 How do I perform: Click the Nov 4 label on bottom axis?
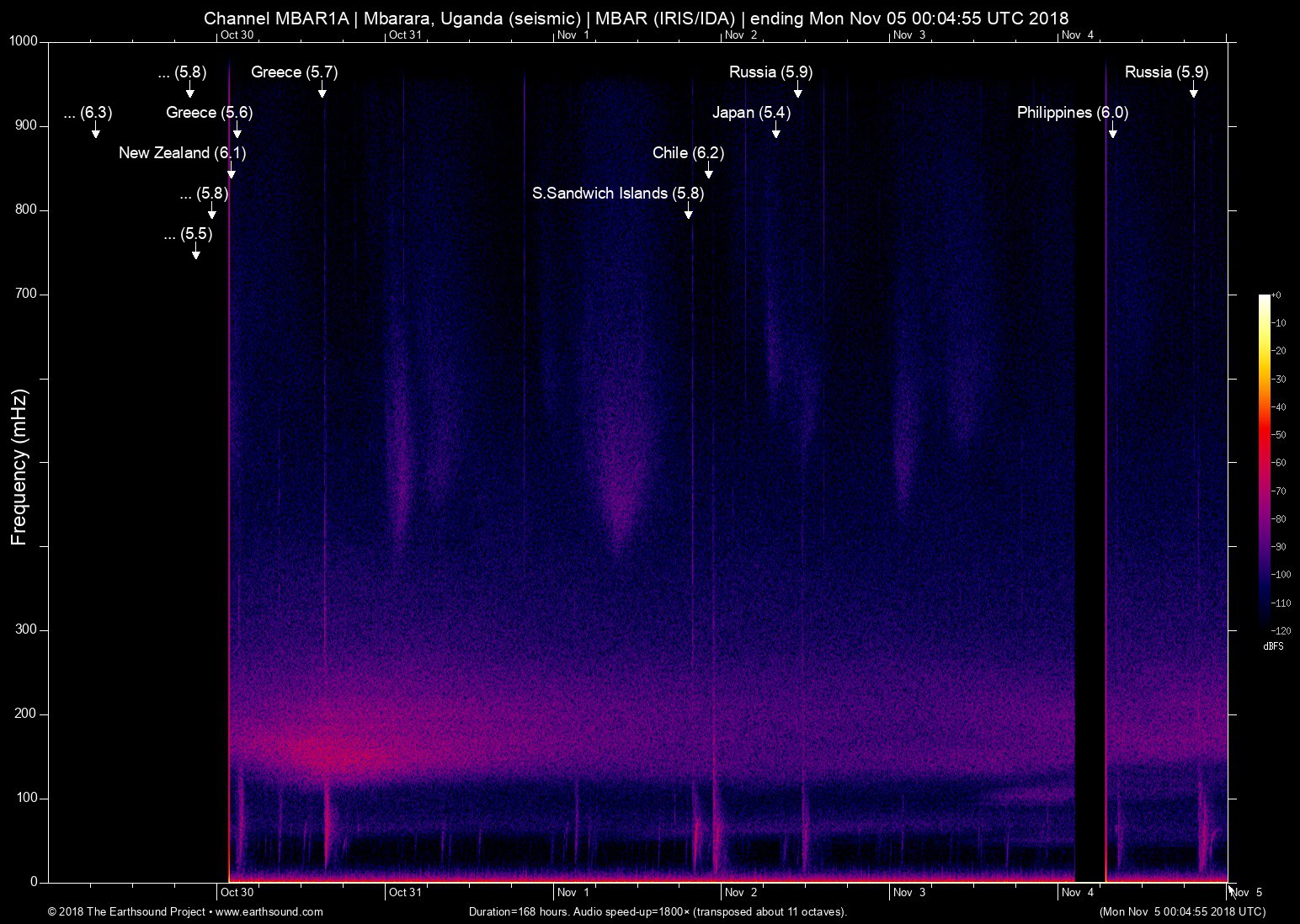1078,892
